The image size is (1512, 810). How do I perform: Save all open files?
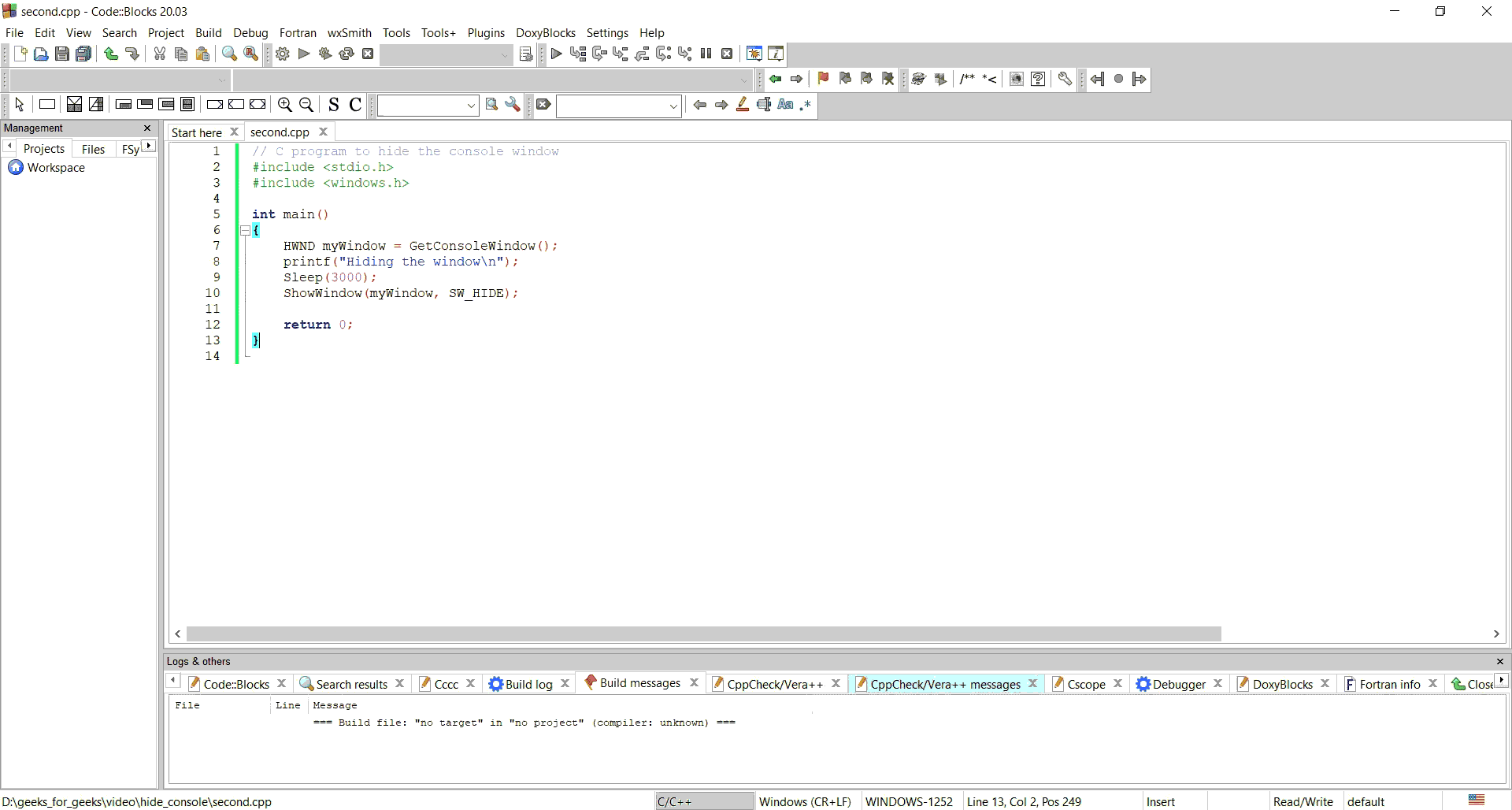click(83, 54)
